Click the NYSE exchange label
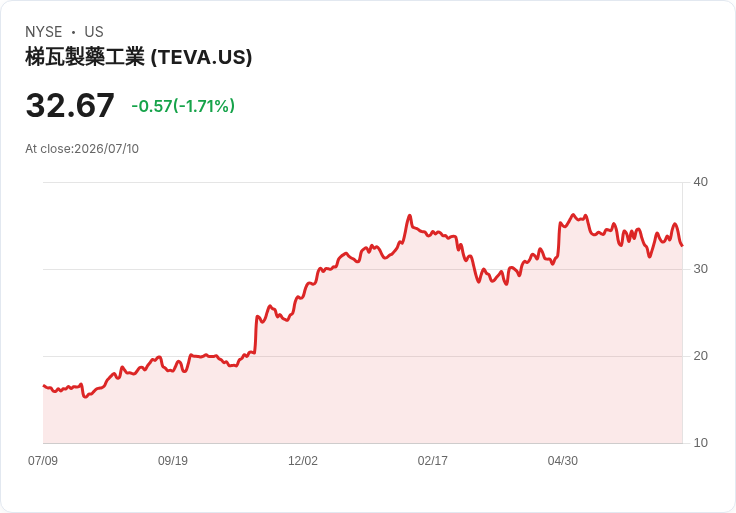Screen dimensions: 736x513 pyautogui.click(x=44, y=31)
